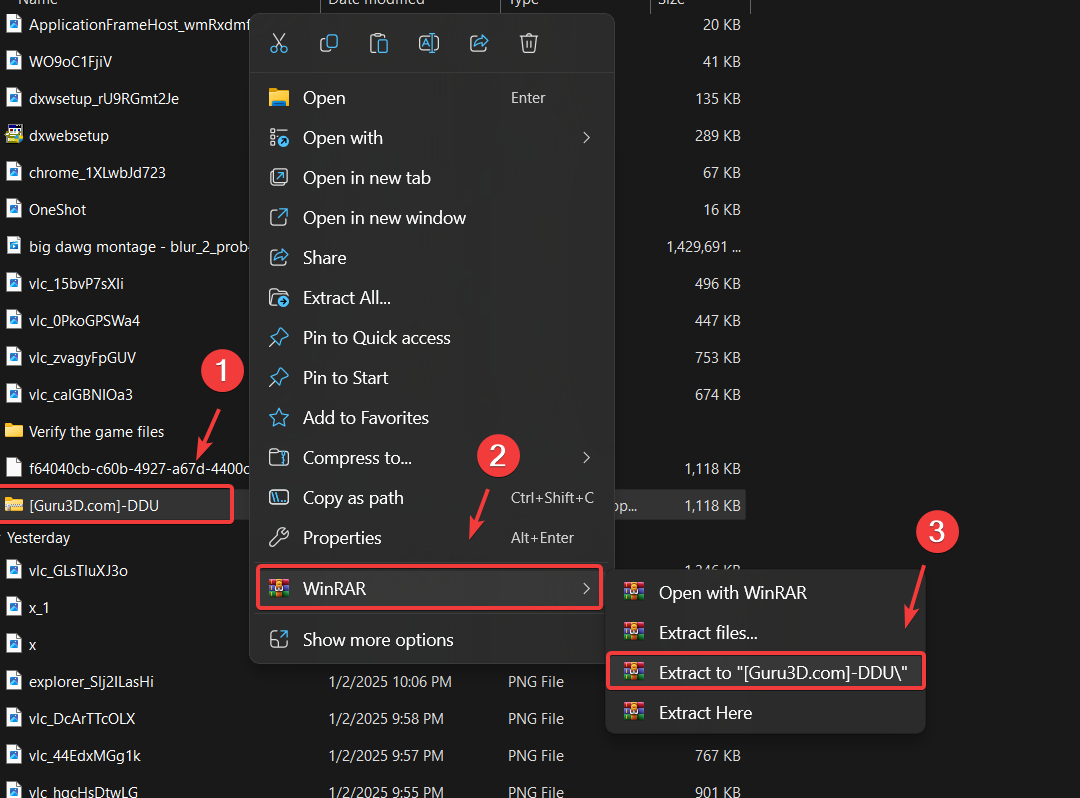Click the Delete trash can icon

529,43
